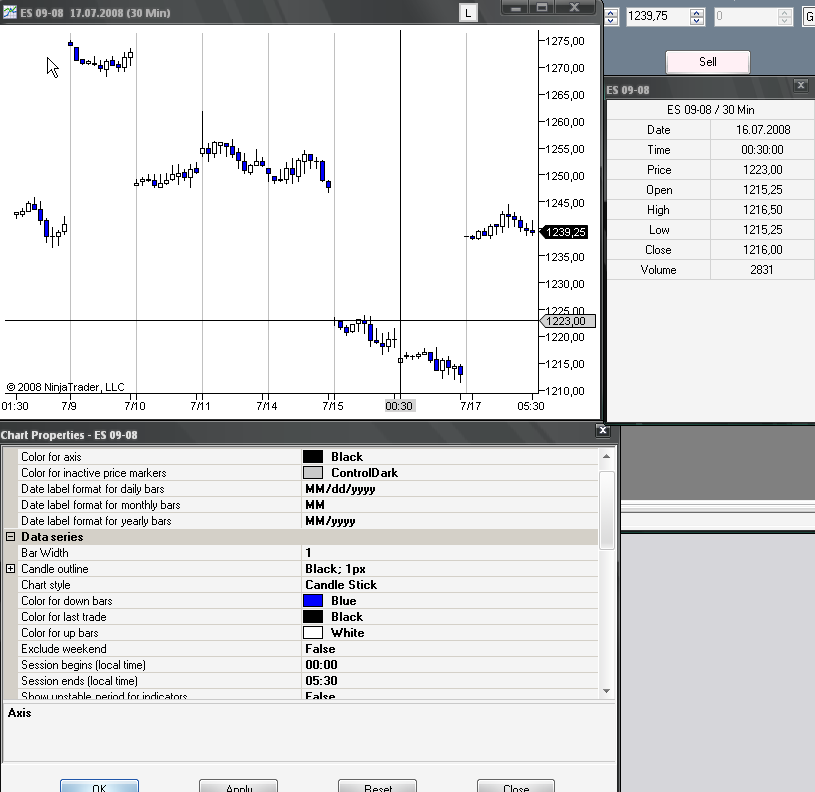Edit Session ends value 05:30
This screenshot has height=792, width=815.
pyautogui.click(x=450, y=681)
